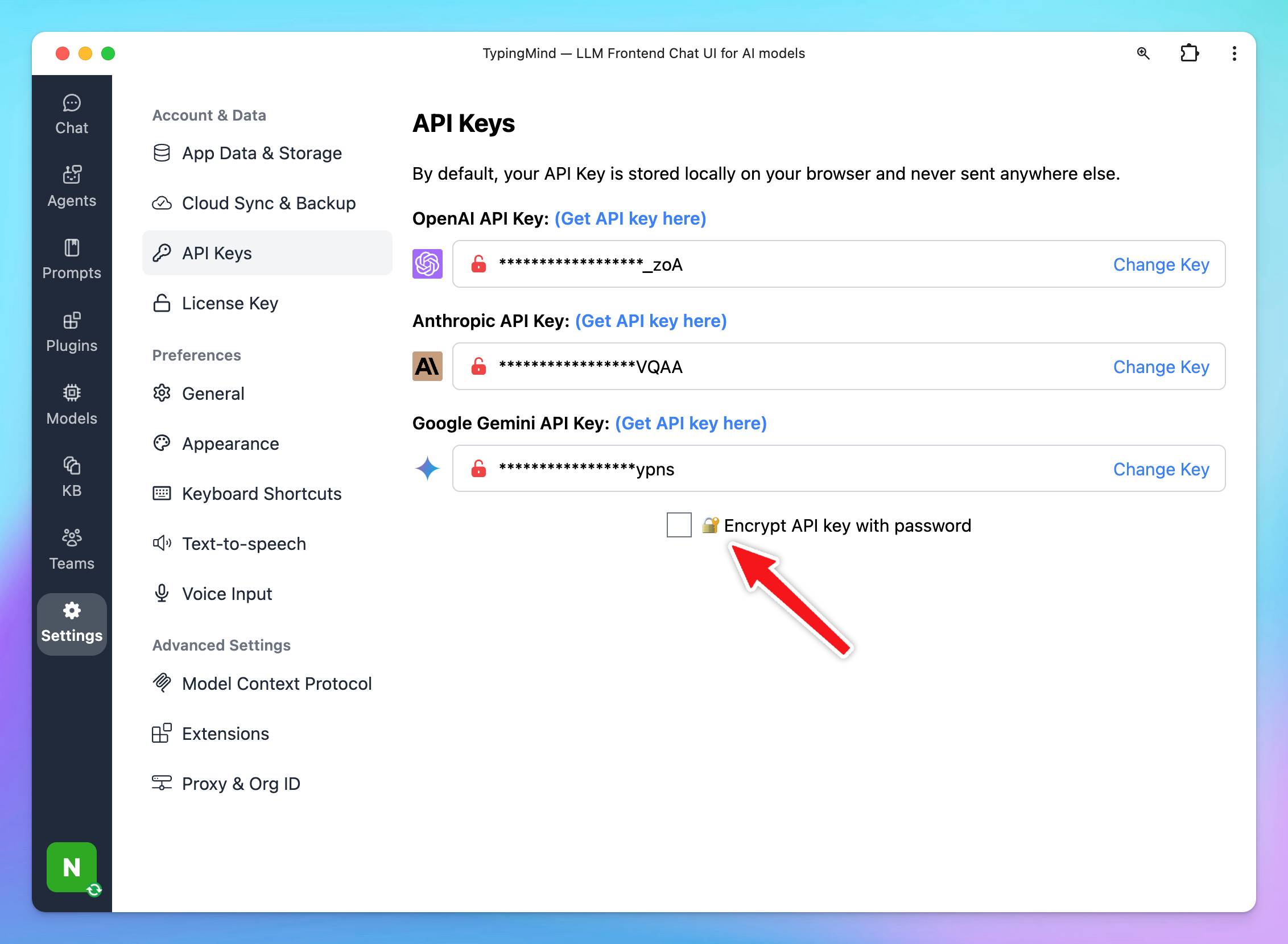Screen dimensions: 1288x944
Task: Open the KB knowledge base icon
Action: point(72,477)
